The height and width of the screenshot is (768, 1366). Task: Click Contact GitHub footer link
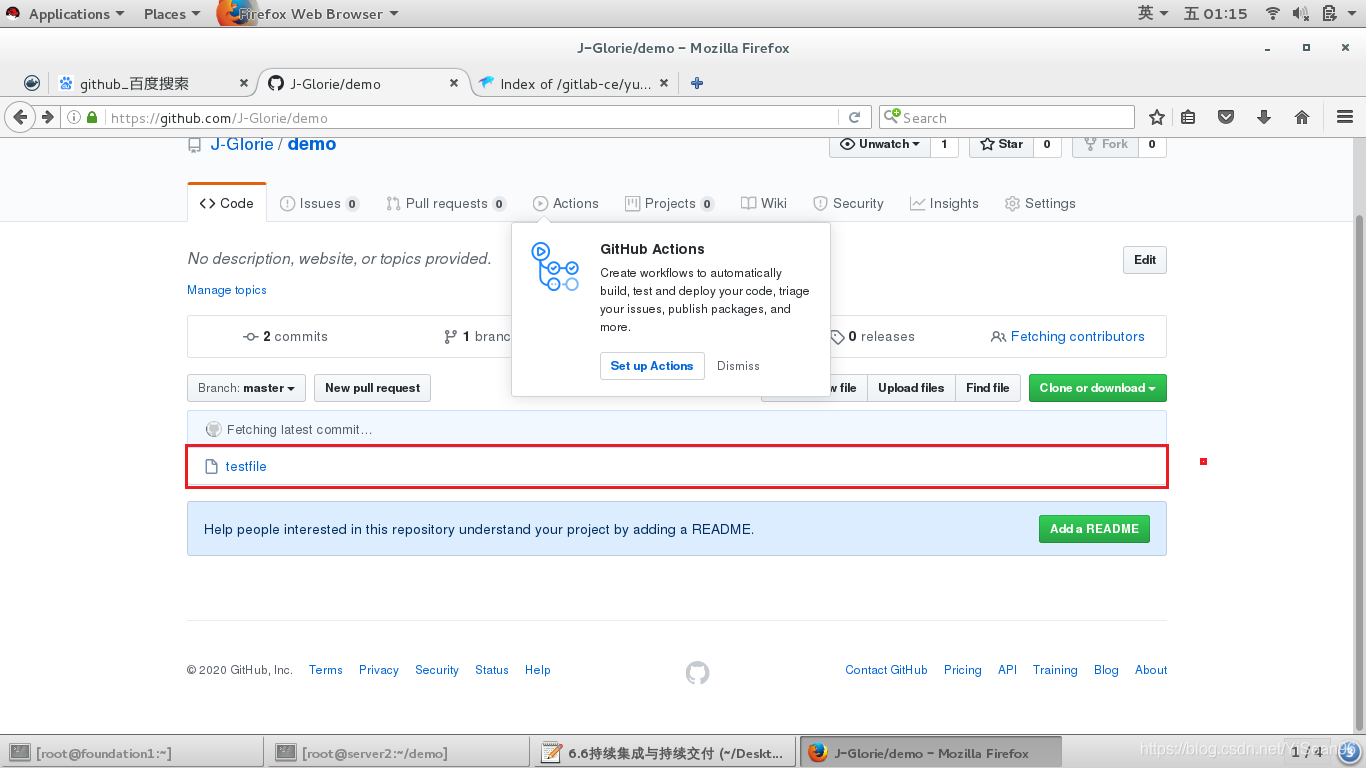(x=886, y=670)
